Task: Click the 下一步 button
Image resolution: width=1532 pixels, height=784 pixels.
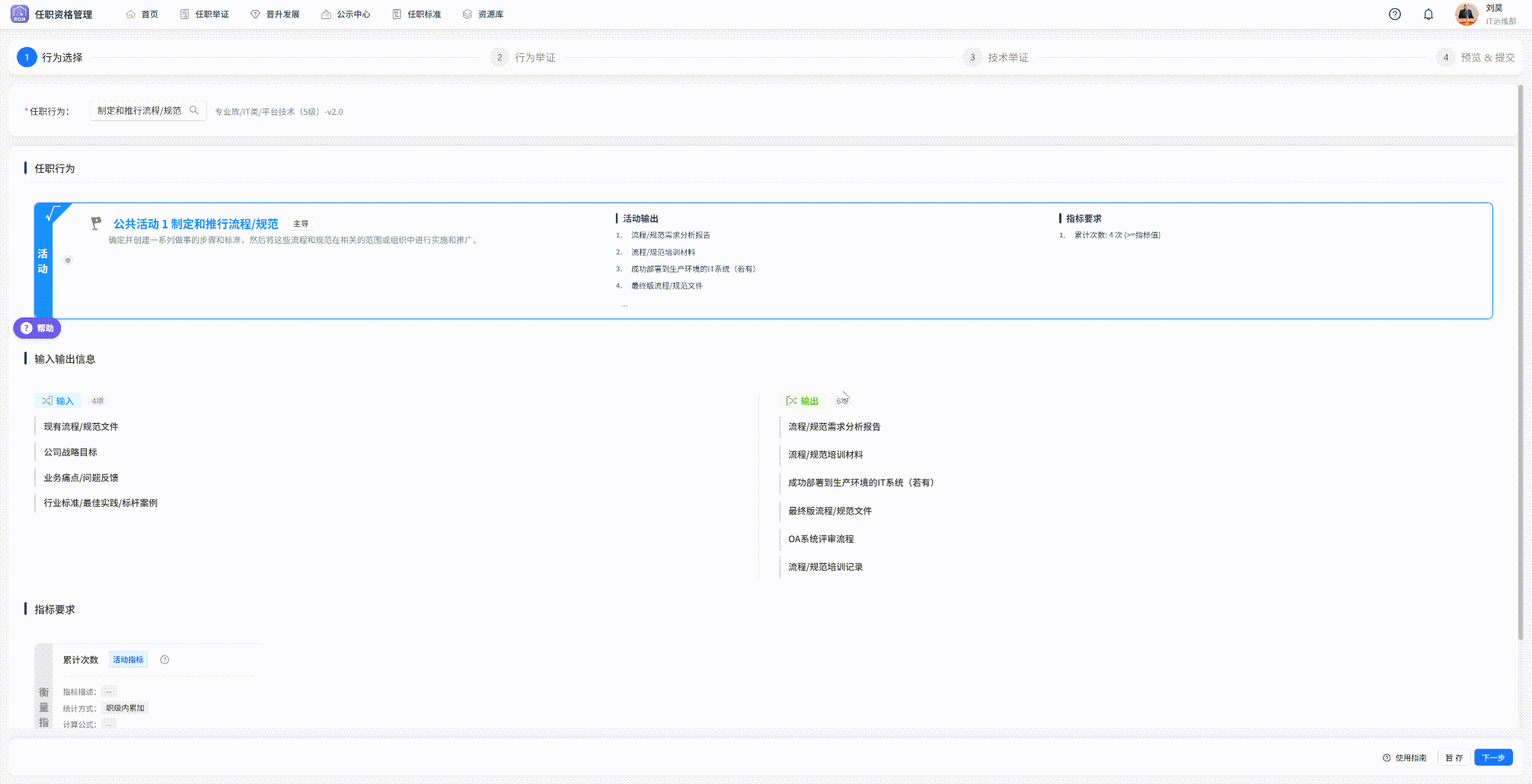Action: pyautogui.click(x=1493, y=757)
